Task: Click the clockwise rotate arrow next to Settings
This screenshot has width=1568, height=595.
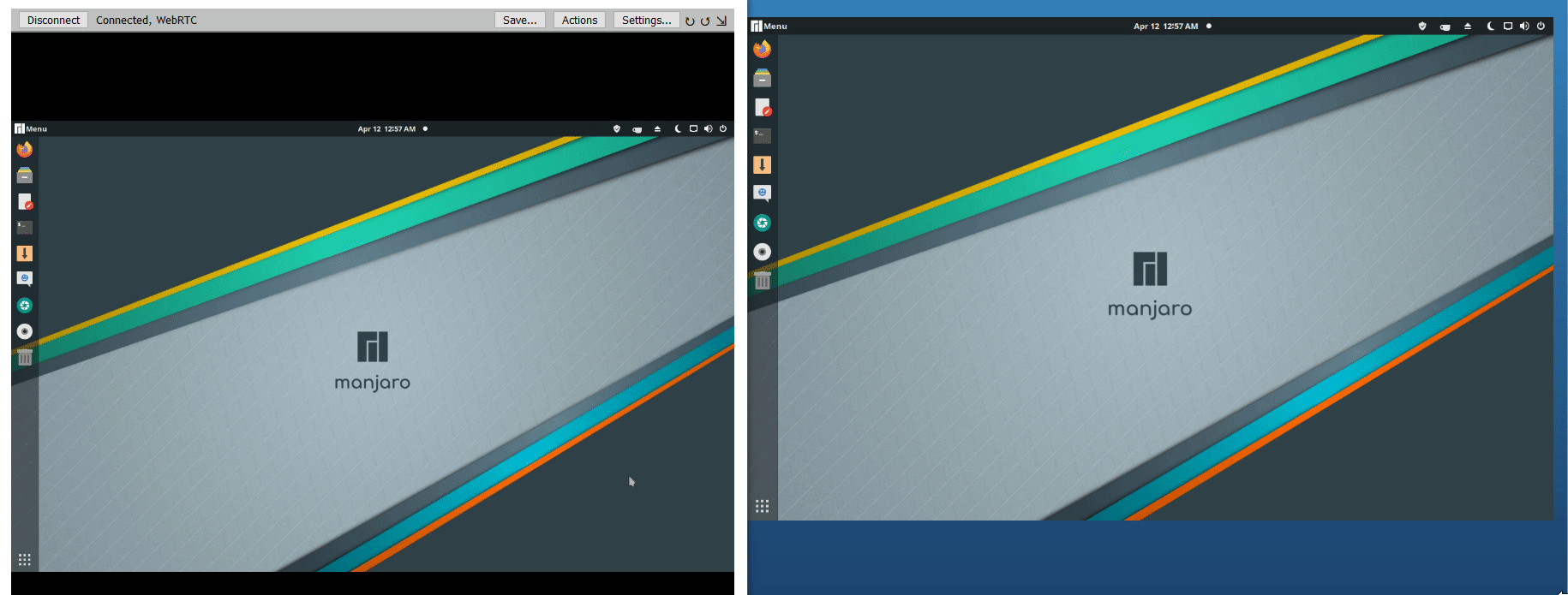Action: [x=690, y=21]
